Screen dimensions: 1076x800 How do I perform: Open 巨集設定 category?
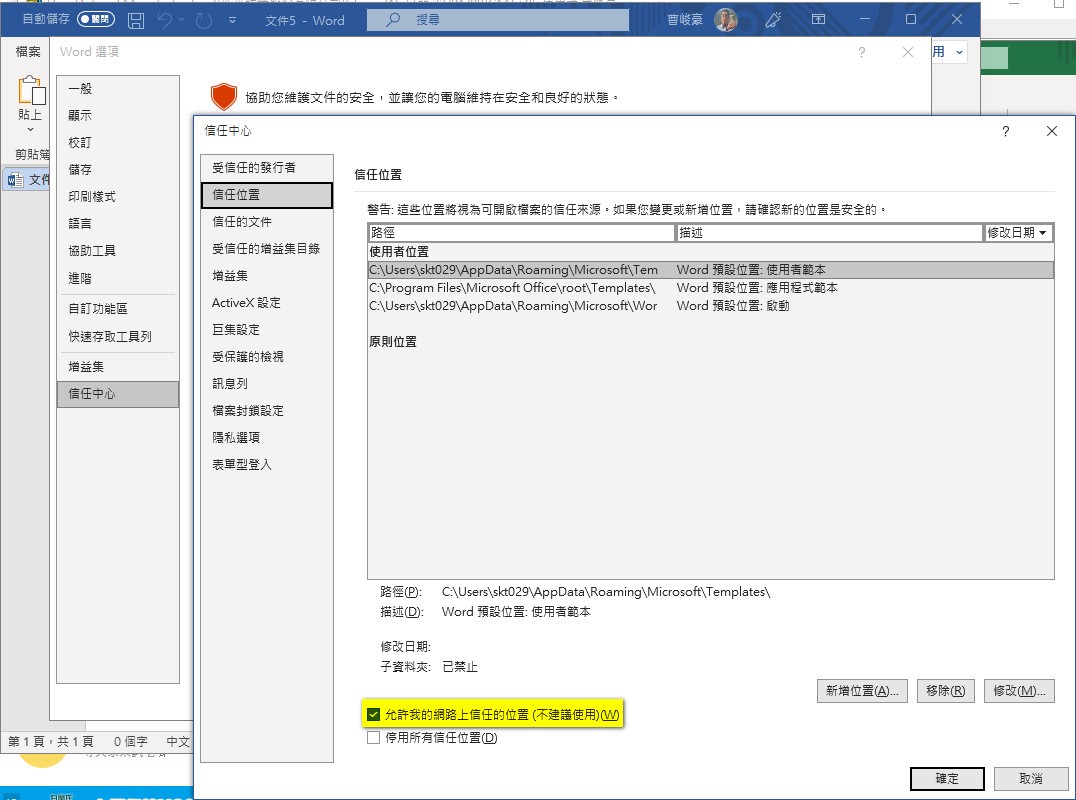click(x=267, y=330)
